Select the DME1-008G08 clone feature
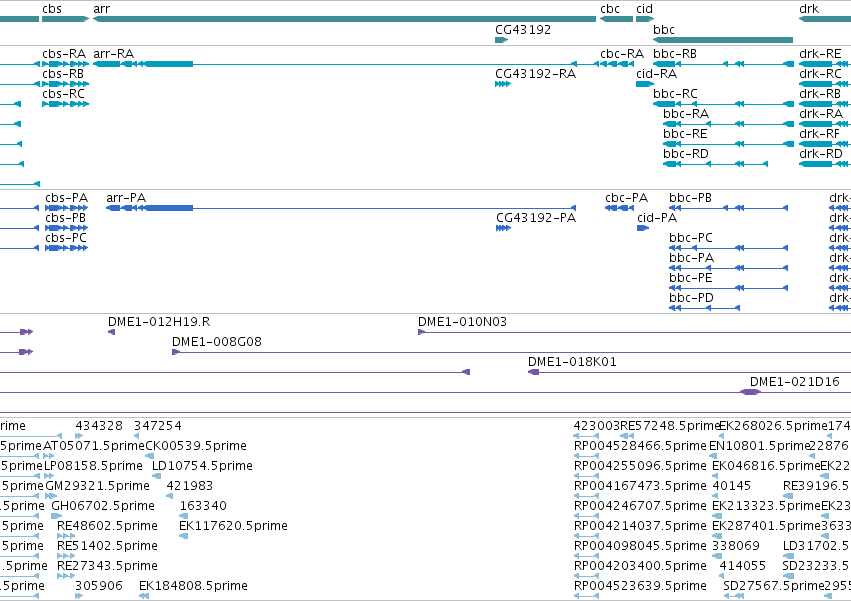This screenshot has width=851, height=601. 511,352
